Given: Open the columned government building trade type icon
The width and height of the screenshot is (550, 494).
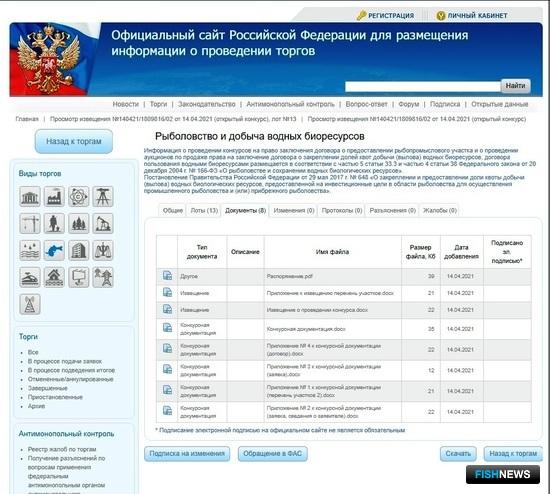Looking at the screenshot, I should 30,196.
